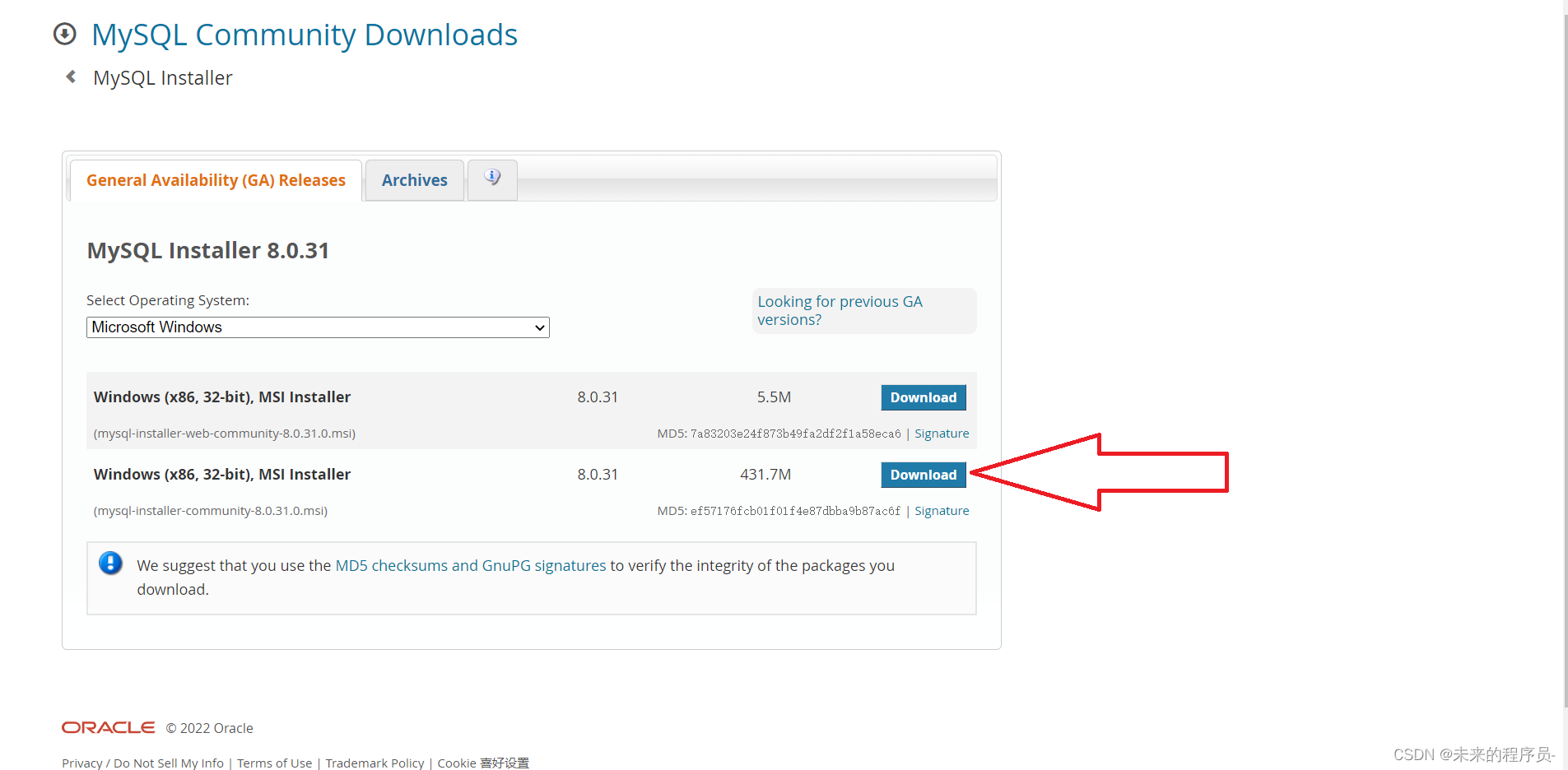1568x770 pixels.
Task: Click the MySQL Installer breadcrumb text
Action: click(x=163, y=78)
